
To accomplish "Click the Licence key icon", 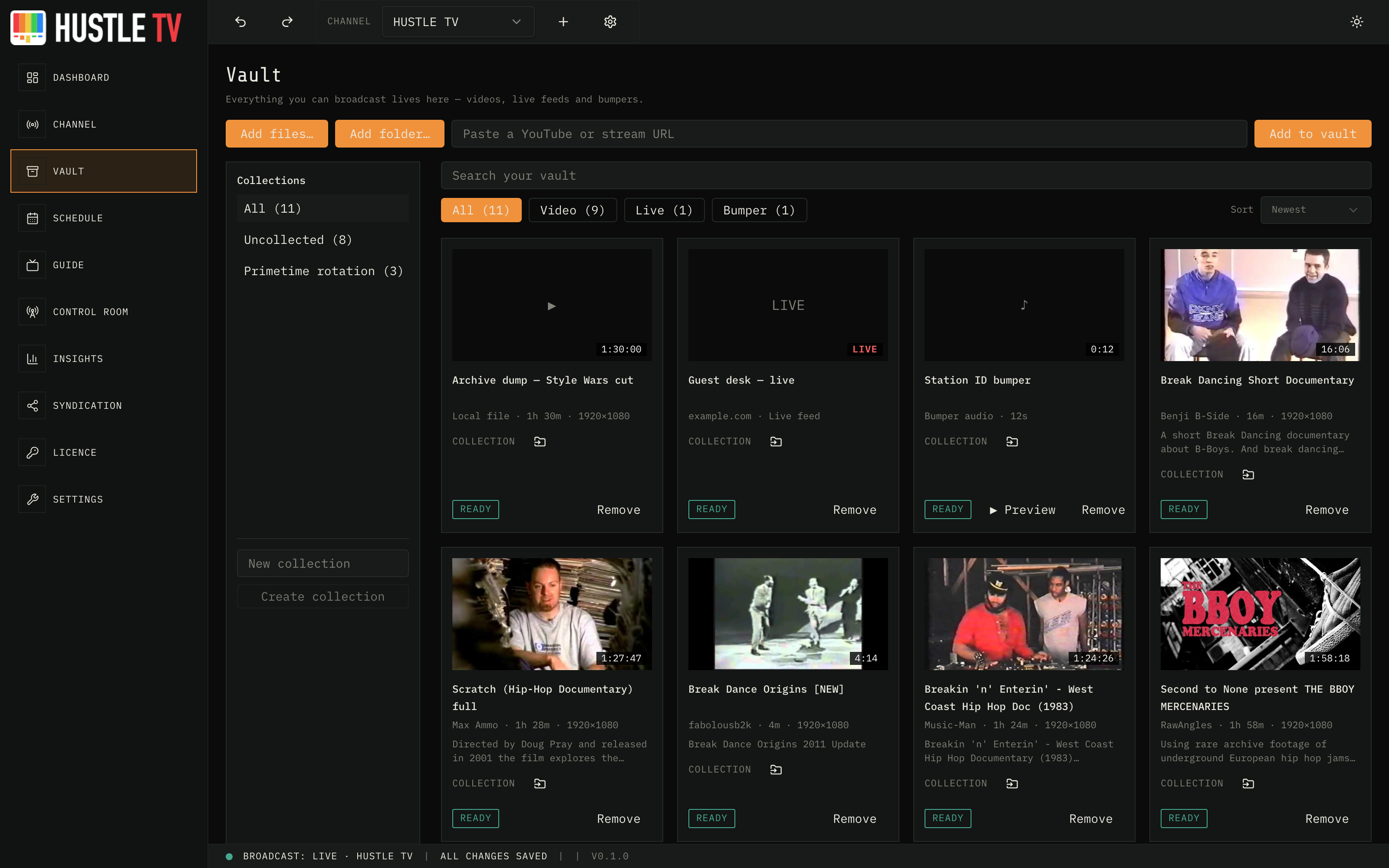I will tap(32, 452).
